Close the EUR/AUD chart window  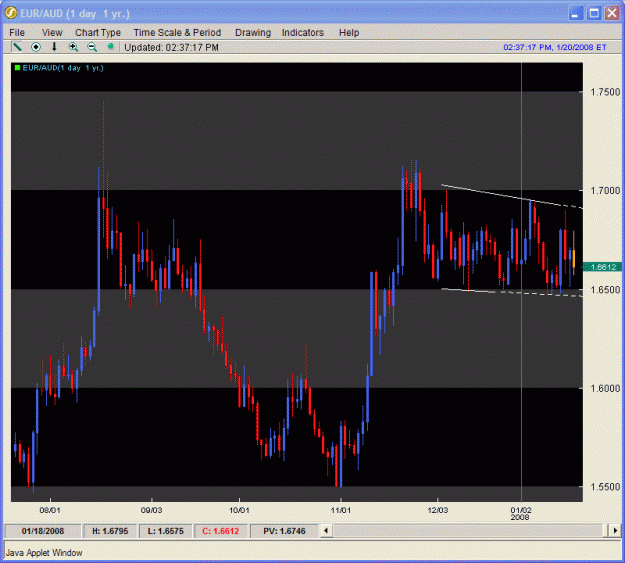click(x=612, y=13)
